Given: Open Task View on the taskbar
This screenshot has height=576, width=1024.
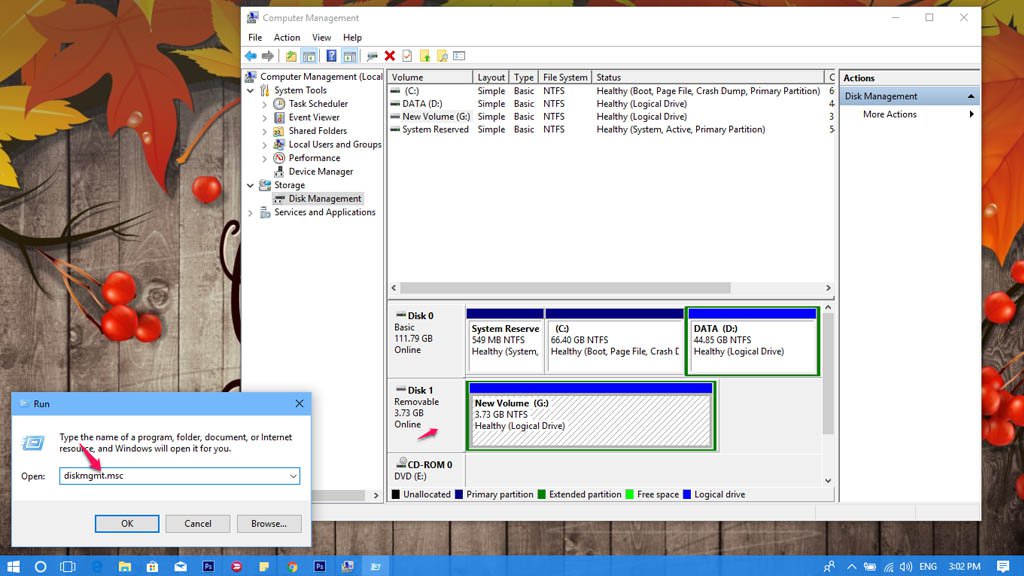Looking at the screenshot, I should pyautogui.click(x=68, y=566).
